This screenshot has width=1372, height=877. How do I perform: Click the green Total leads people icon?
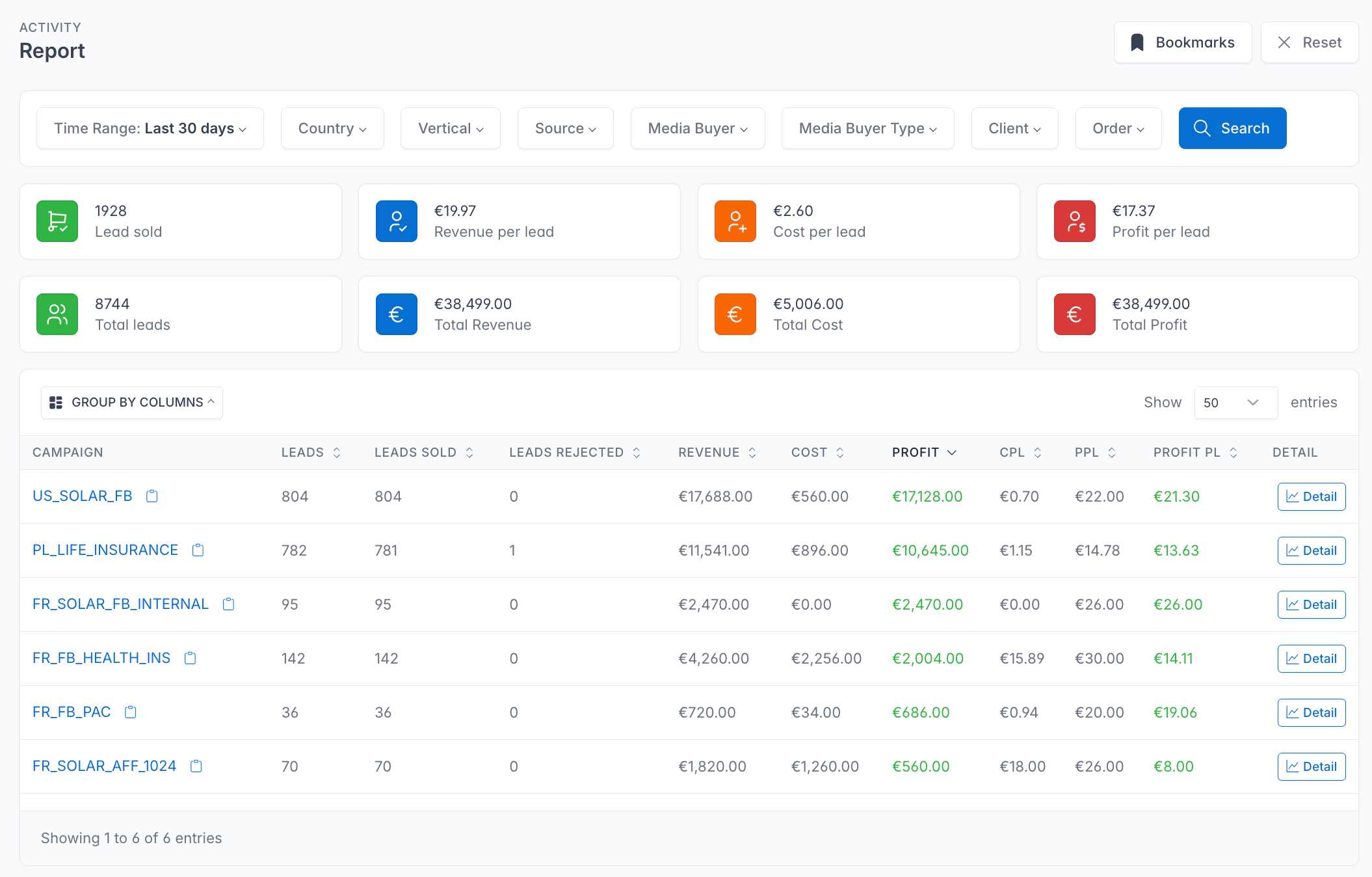pyautogui.click(x=57, y=314)
